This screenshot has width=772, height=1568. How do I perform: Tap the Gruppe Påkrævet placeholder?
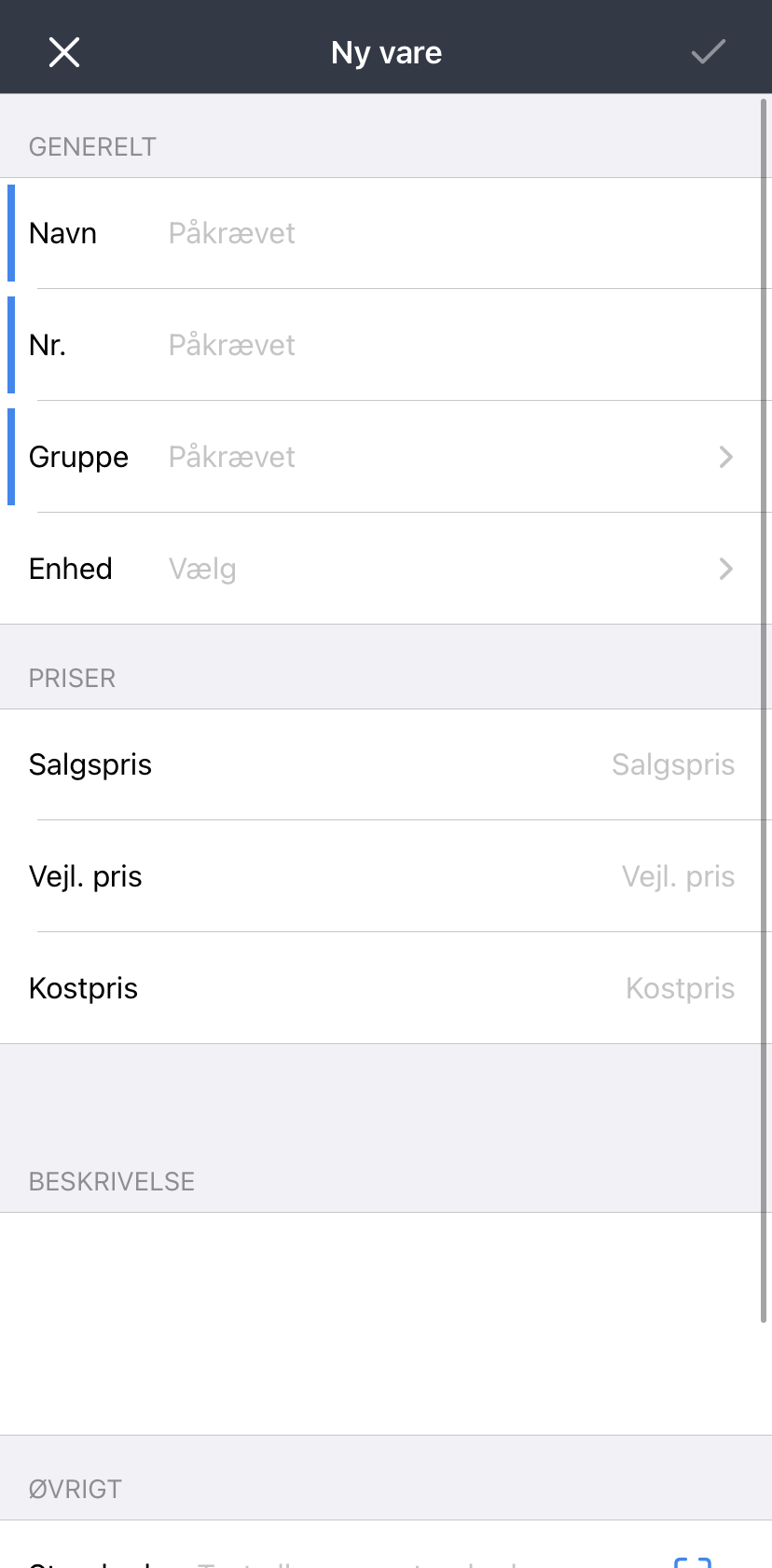click(232, 457)
